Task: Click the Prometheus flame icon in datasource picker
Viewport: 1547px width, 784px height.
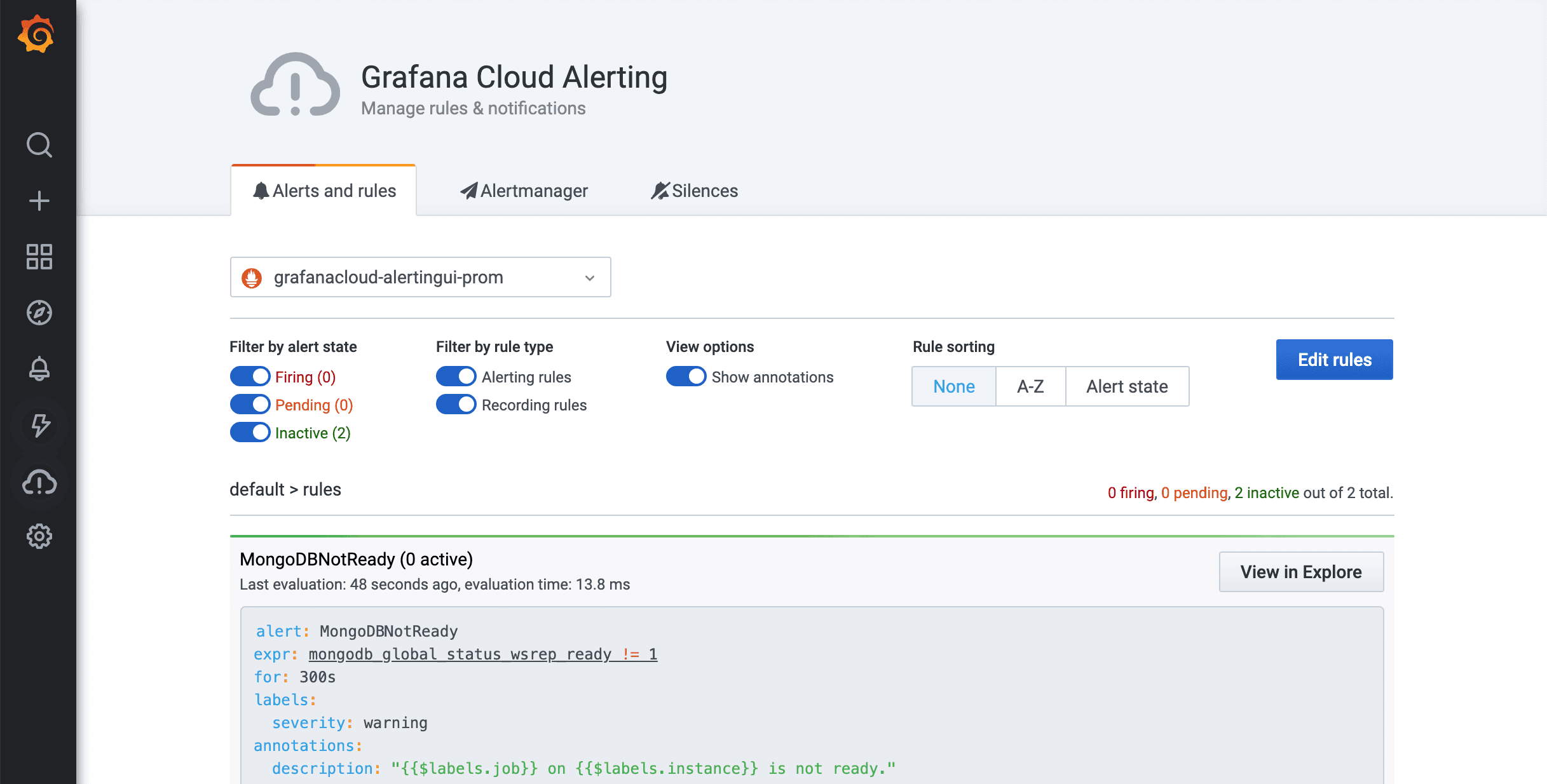Action: pyautogui.click(x=252, y=278)
